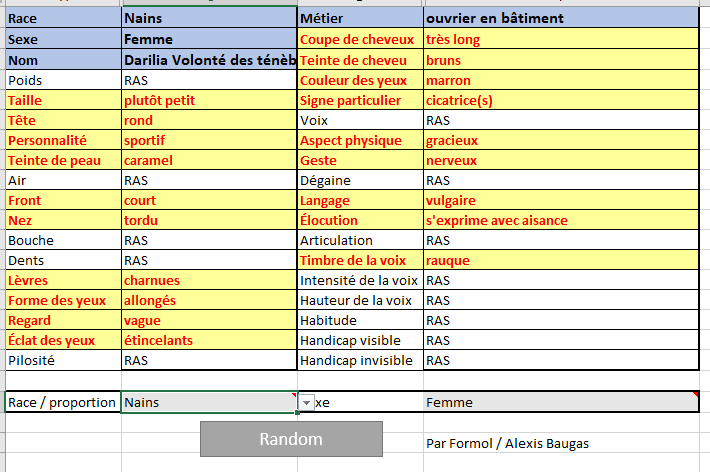Click the "très long" hair length cell
710x472 pixels.
(x=560, y=40)
